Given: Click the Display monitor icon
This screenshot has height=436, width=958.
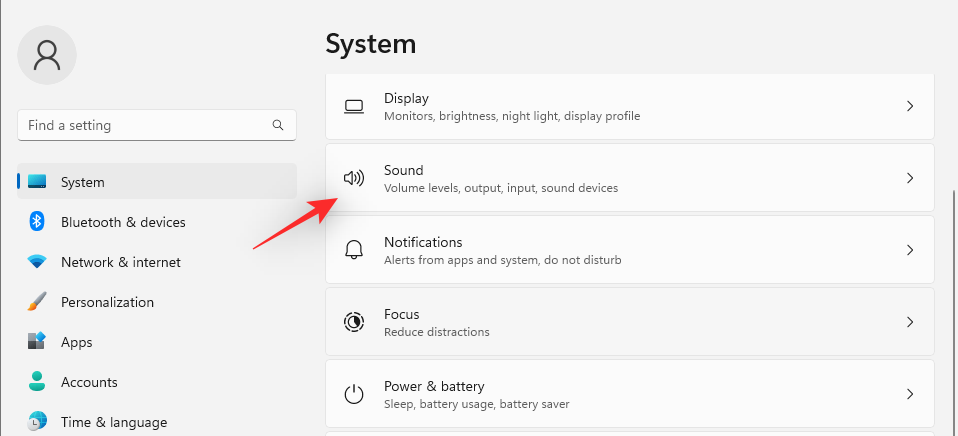Looking at the screenshot, I should click(x=353, y=106).
